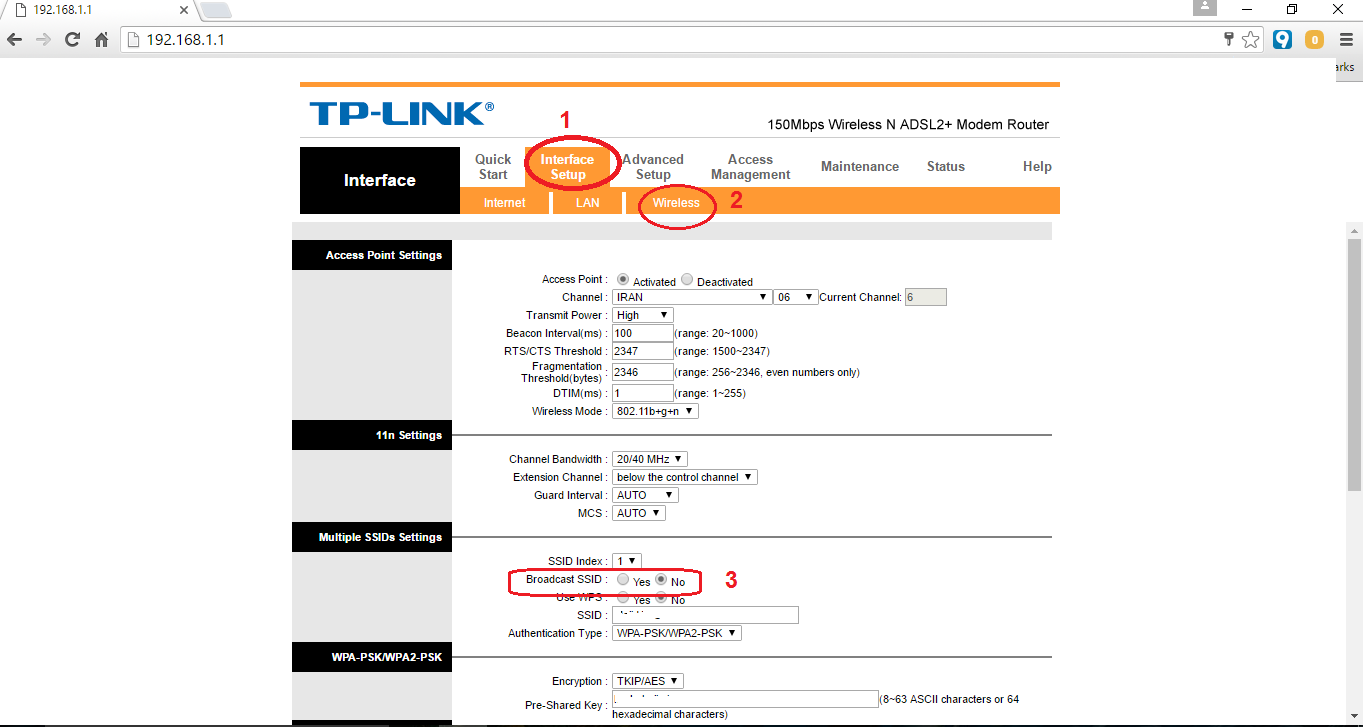
Task: Open the Status tab
Action: (x=946, y=167)
